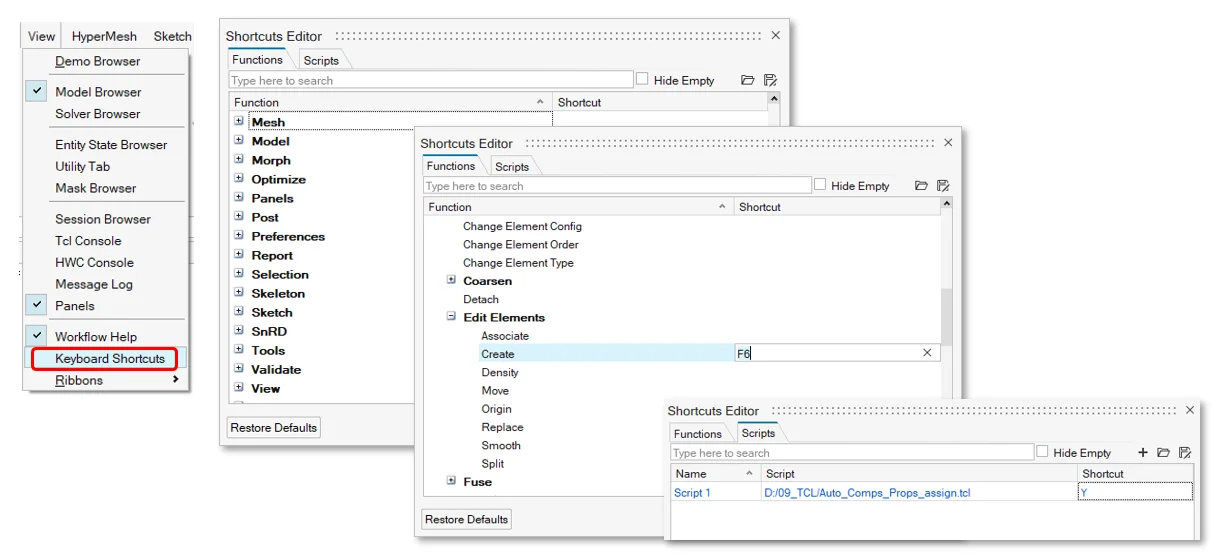The image size is (1220, 559).
Task: Enable Hide Empty in the Scripts tab dialog
Action: point(1044,452)
